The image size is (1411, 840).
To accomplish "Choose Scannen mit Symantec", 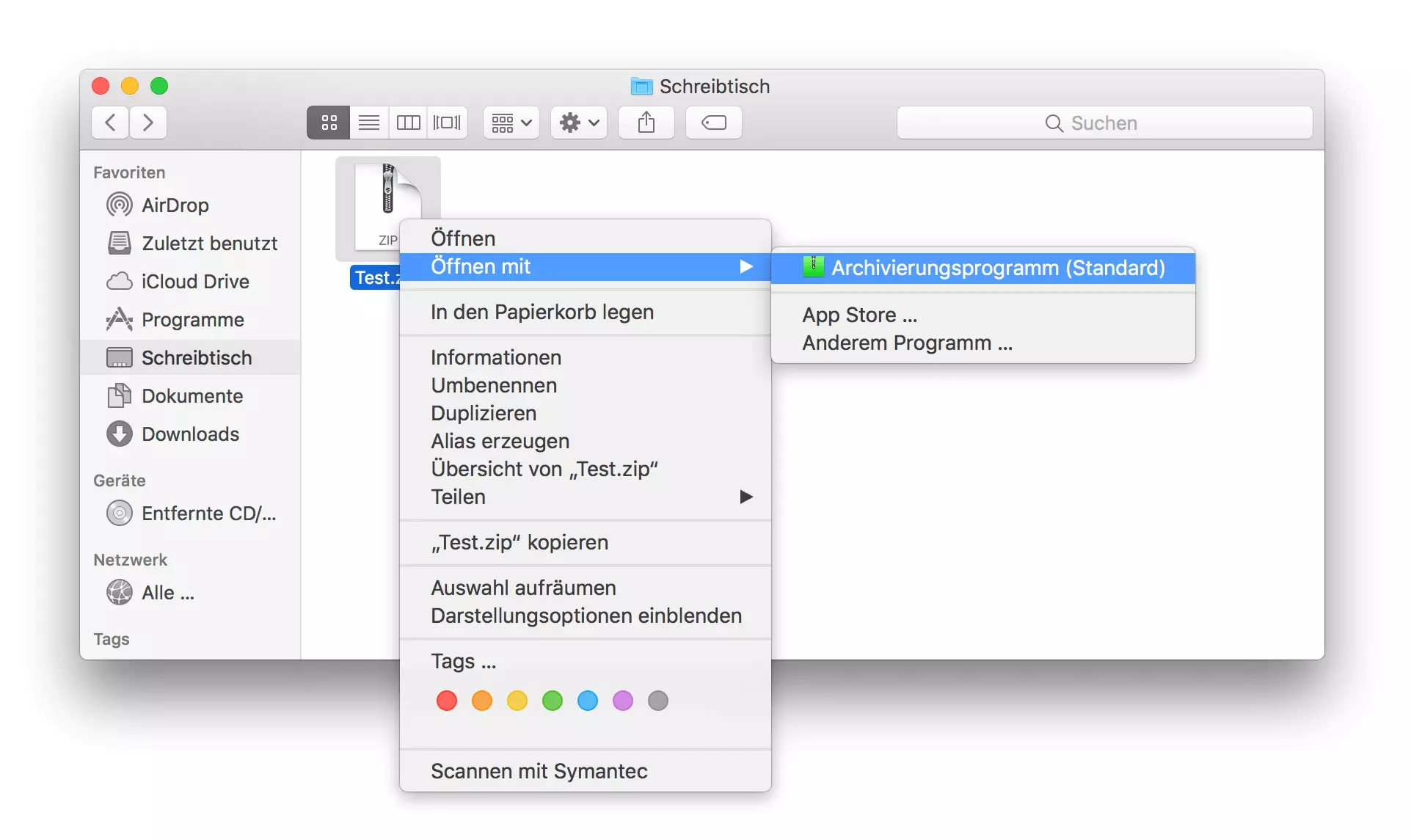I will pos(585,771).
